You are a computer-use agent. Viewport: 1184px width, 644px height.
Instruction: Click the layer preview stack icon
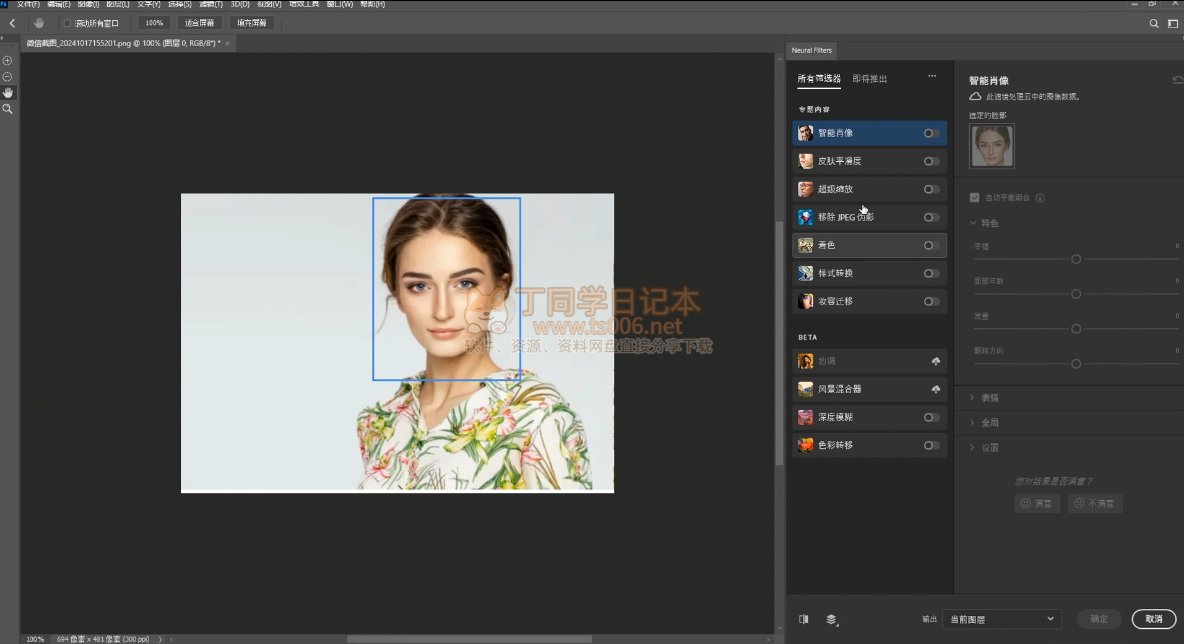pos(831,619)
